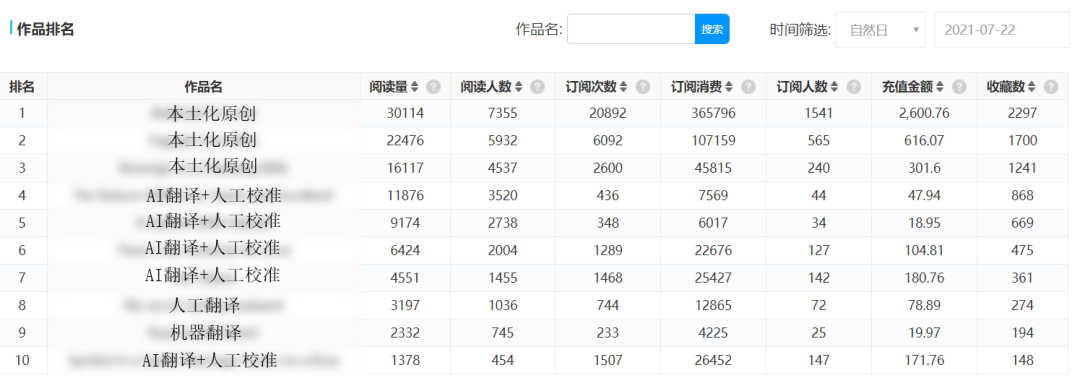Viewport: 1080px width, 386px height.
Task: Click the 104.81 recharge amount cell
Action: point(924,250)
